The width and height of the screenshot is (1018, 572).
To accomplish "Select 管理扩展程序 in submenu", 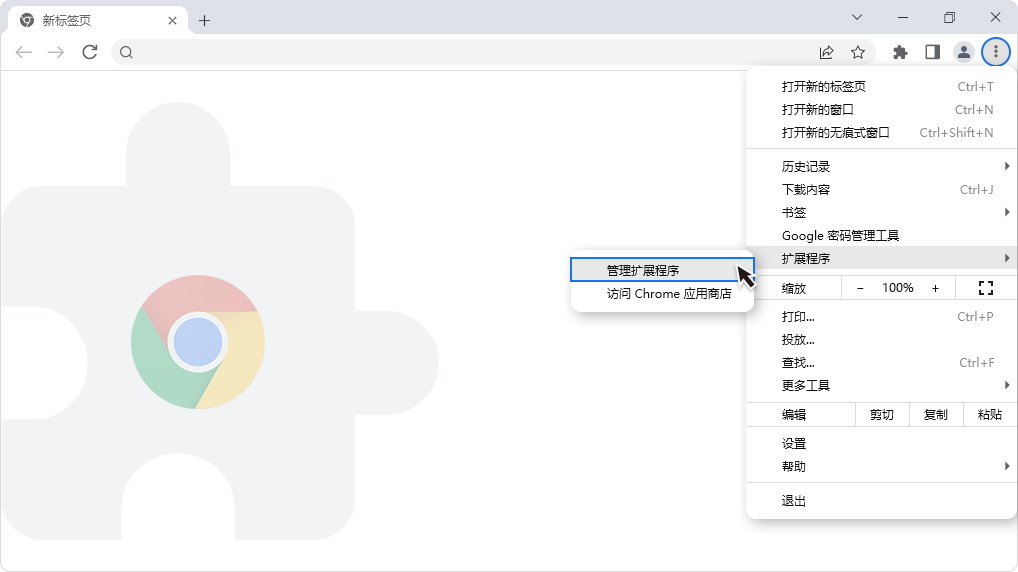I will point(662,270).
